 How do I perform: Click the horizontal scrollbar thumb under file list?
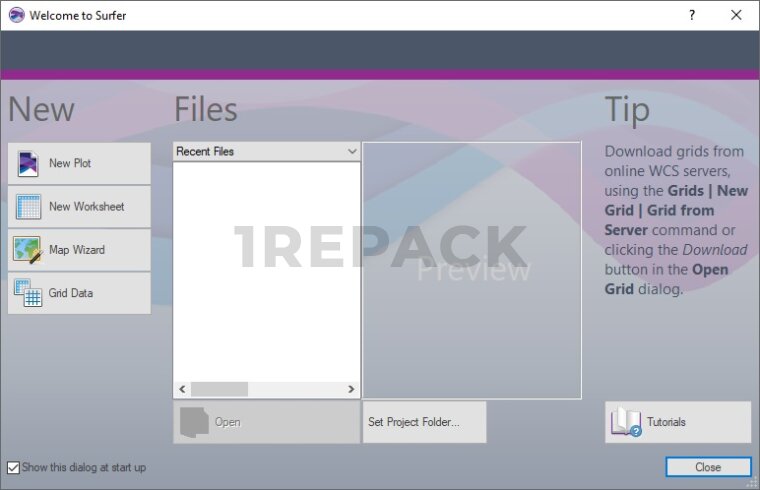[x=219, y=389]
